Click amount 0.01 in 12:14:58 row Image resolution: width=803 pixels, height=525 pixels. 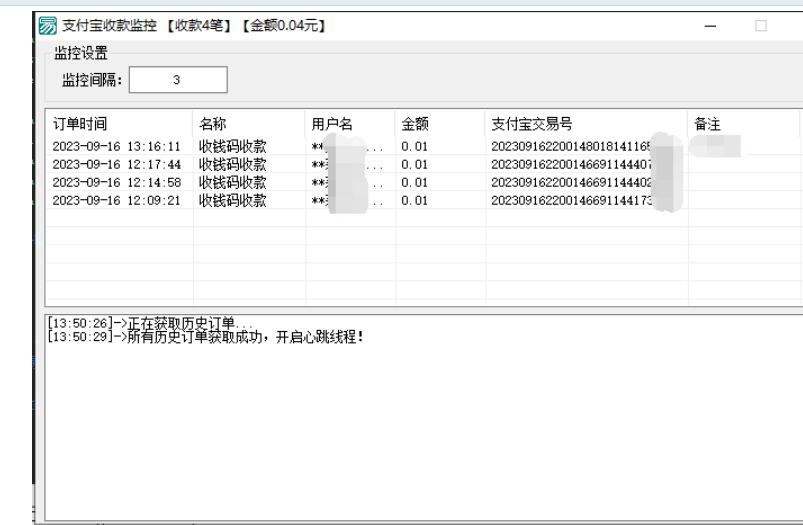(x=414, y=182)
